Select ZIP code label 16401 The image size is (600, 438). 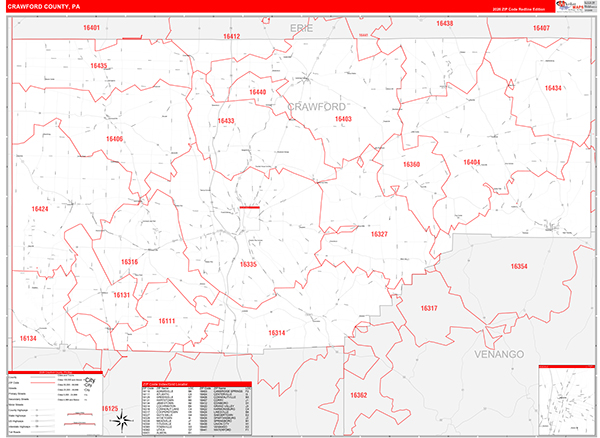coord(91,28)
